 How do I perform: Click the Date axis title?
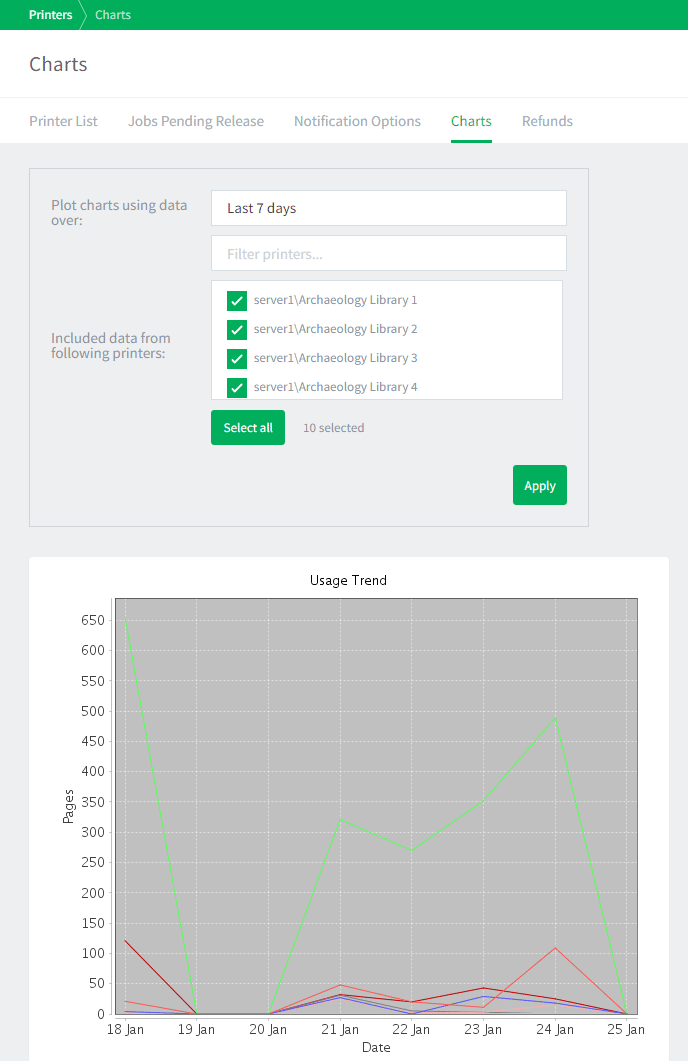(x=376, y=1047)
